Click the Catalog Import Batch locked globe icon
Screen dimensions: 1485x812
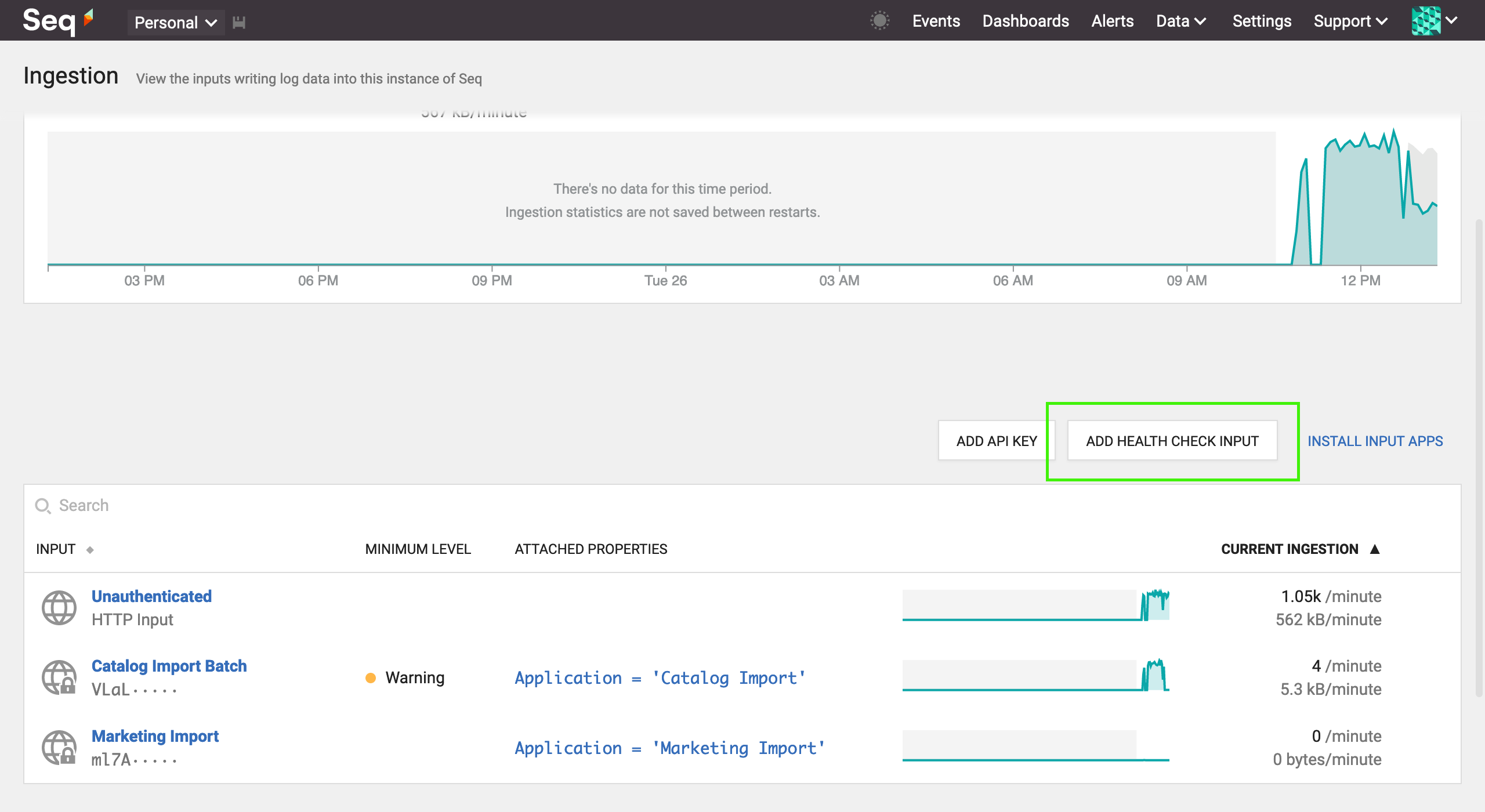click(x=59, y=677)
